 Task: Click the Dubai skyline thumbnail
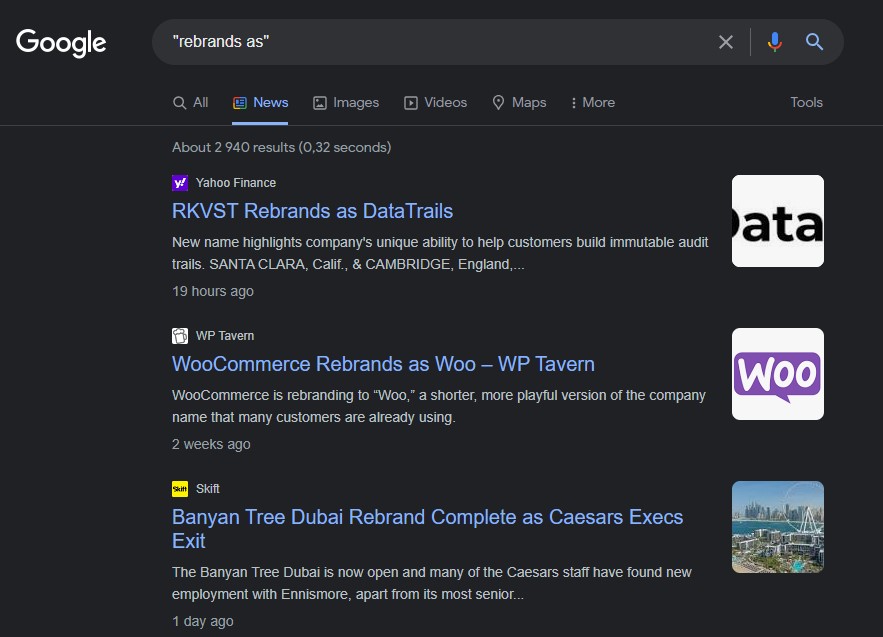778,527
